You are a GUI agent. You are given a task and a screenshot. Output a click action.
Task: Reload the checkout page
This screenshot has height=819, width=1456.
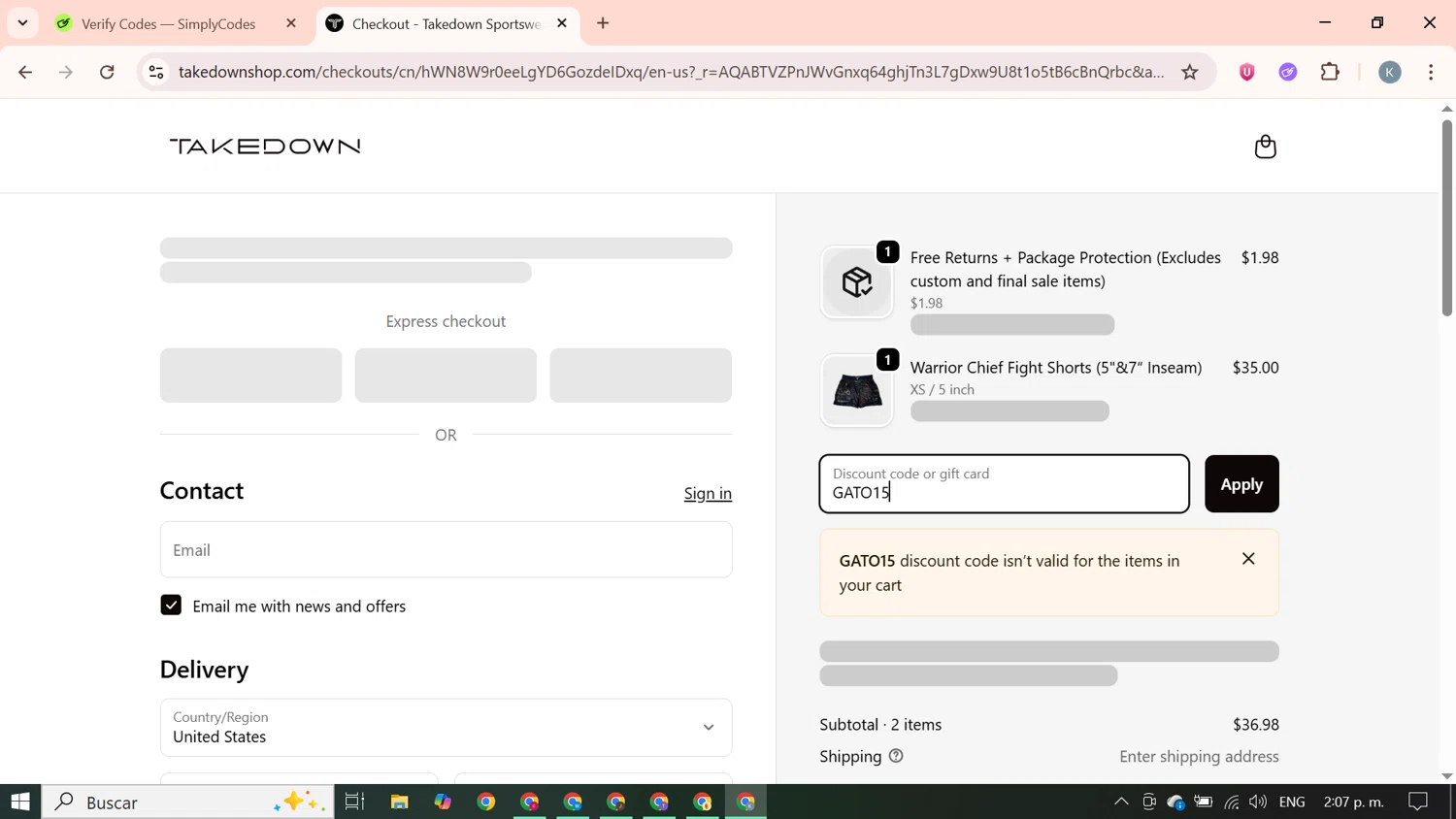click(x=107, y=72)
